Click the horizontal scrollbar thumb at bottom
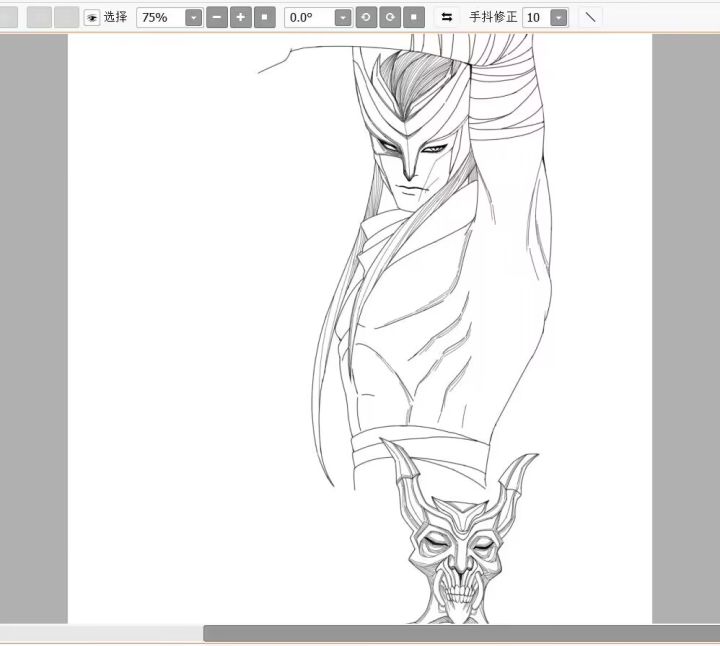The image size is (720, 646). click(460, 633)
